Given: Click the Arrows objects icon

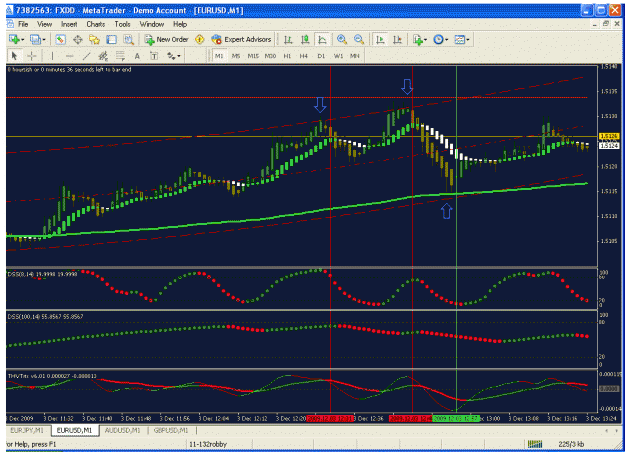Looking at the screenshot, I should point(171,56).
